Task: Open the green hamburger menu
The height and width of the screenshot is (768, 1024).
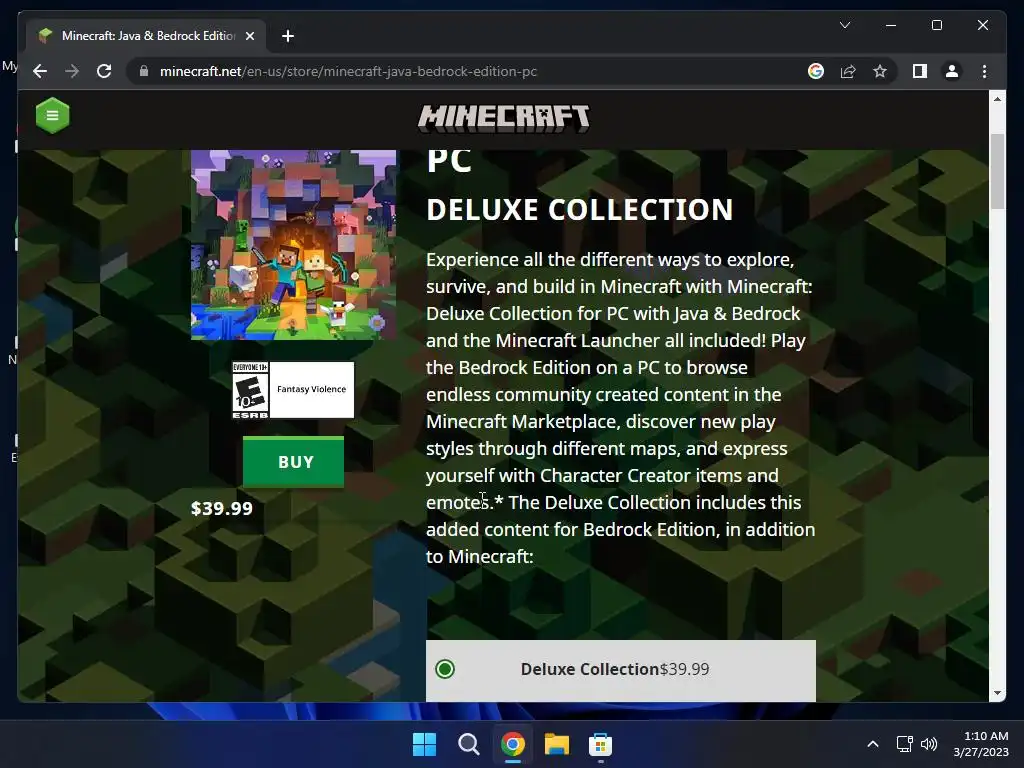Action: coord(52,116)
